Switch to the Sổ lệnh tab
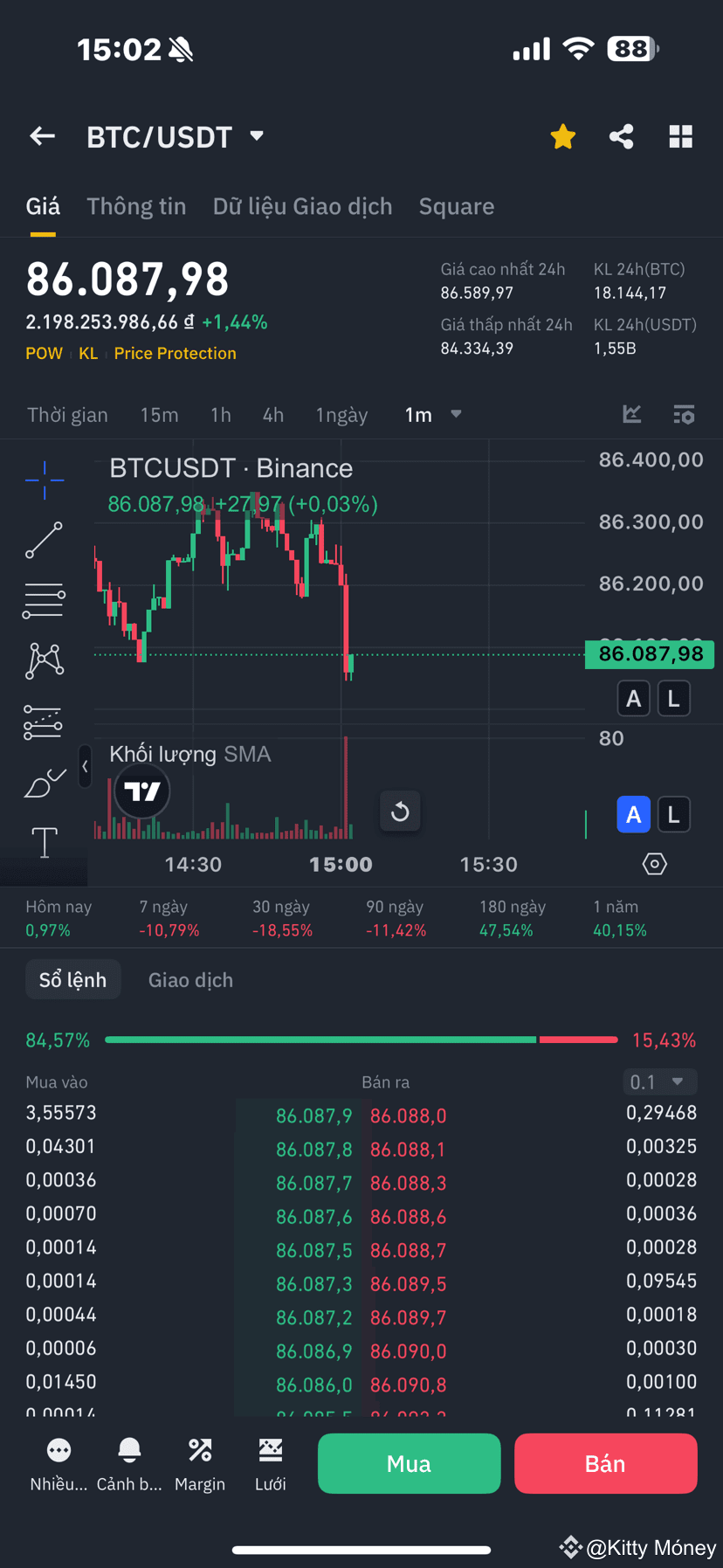Image resolution: width=723 pixels, height=1568 pixels. click(x=72, y=980)
